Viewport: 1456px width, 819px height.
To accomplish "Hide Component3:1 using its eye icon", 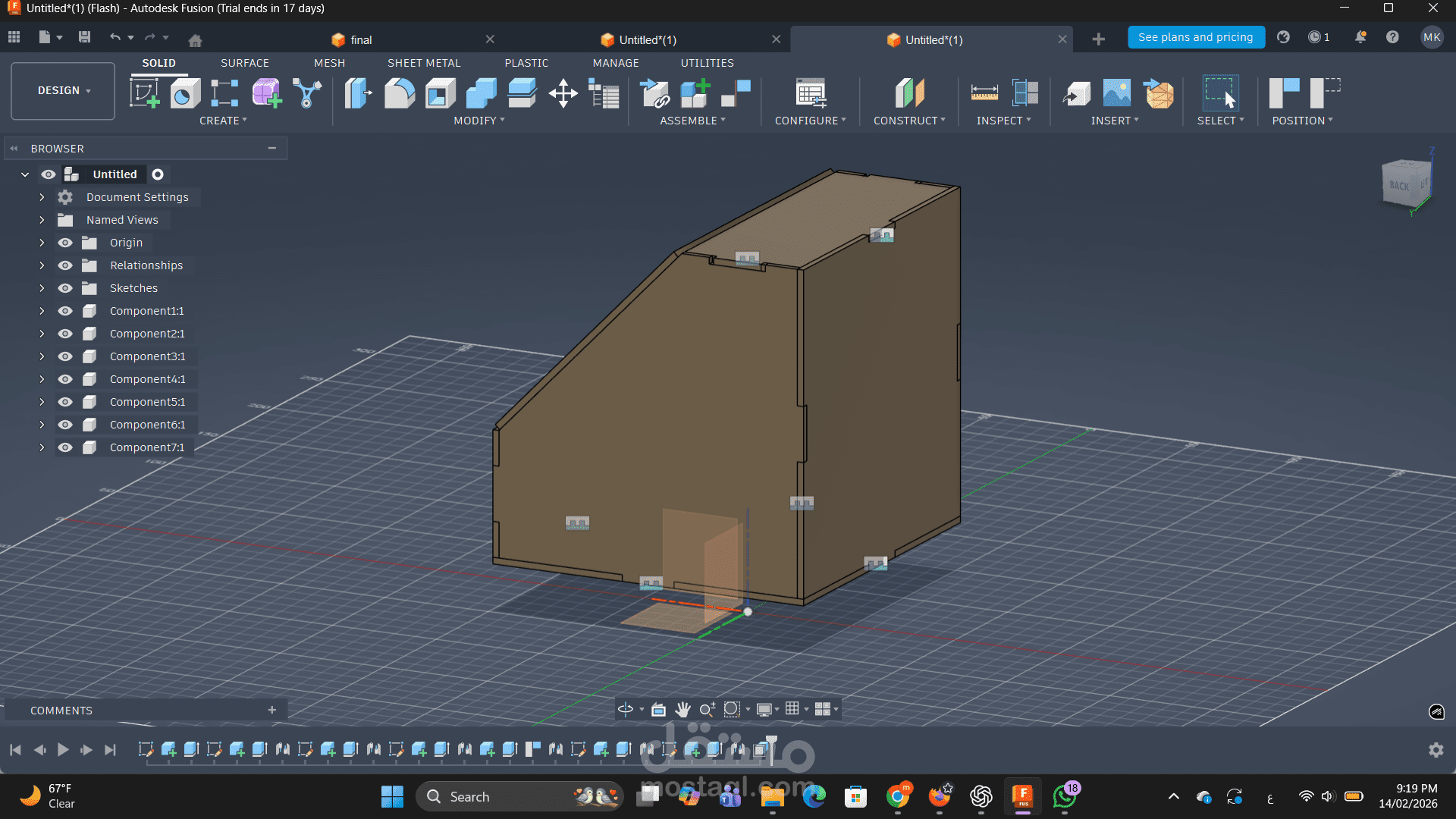I will click(x=65, y=356).
